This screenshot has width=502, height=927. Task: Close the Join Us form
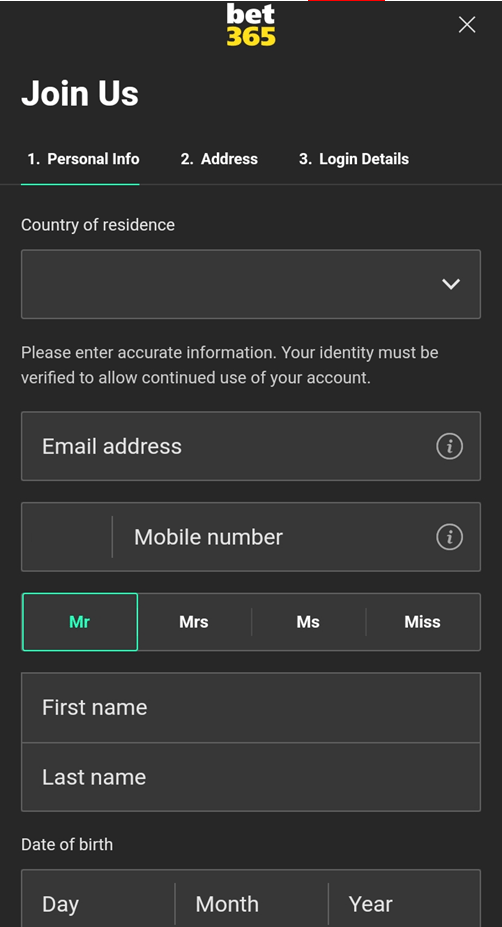467,25
